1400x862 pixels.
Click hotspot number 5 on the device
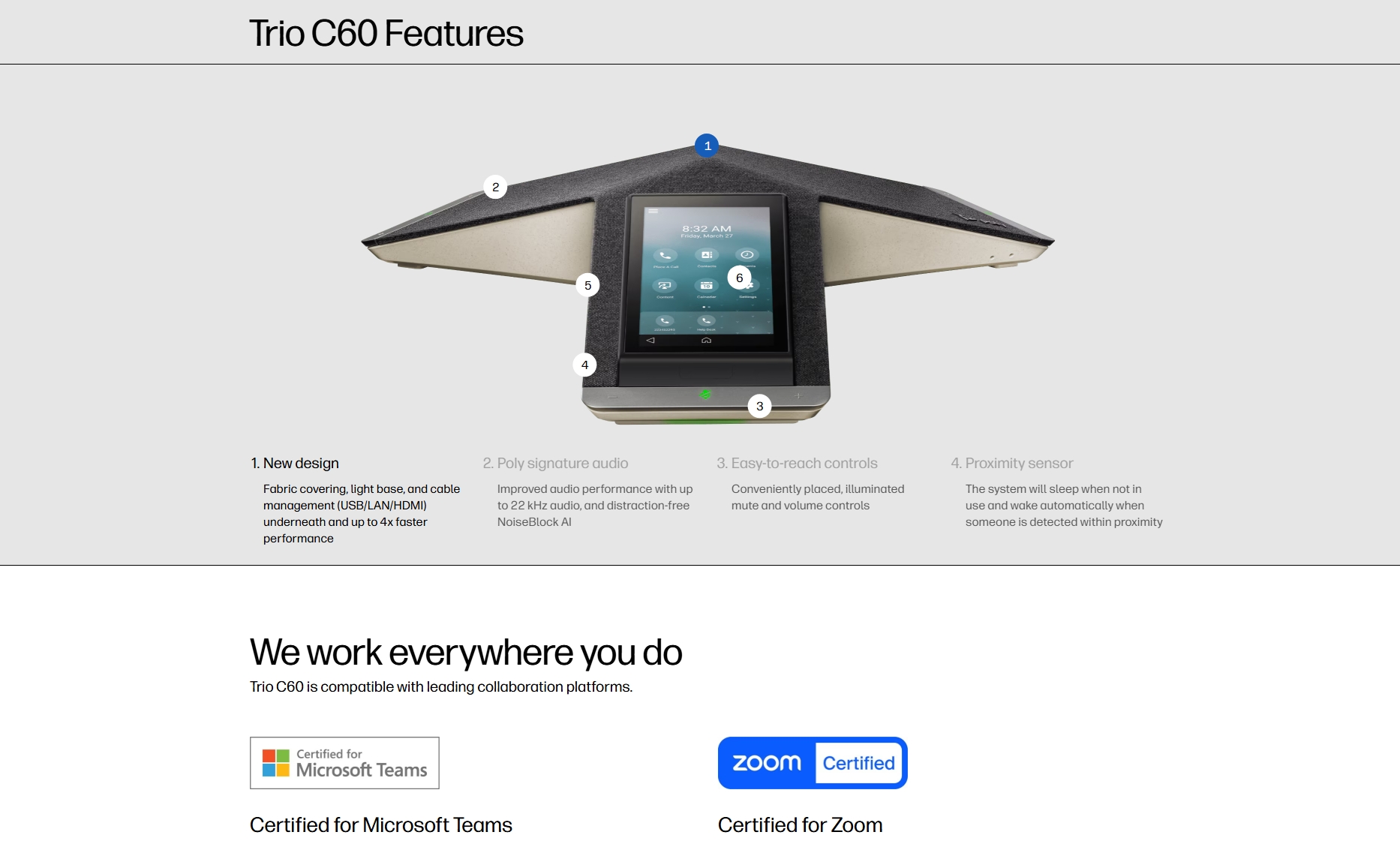(x=587, y=285)
